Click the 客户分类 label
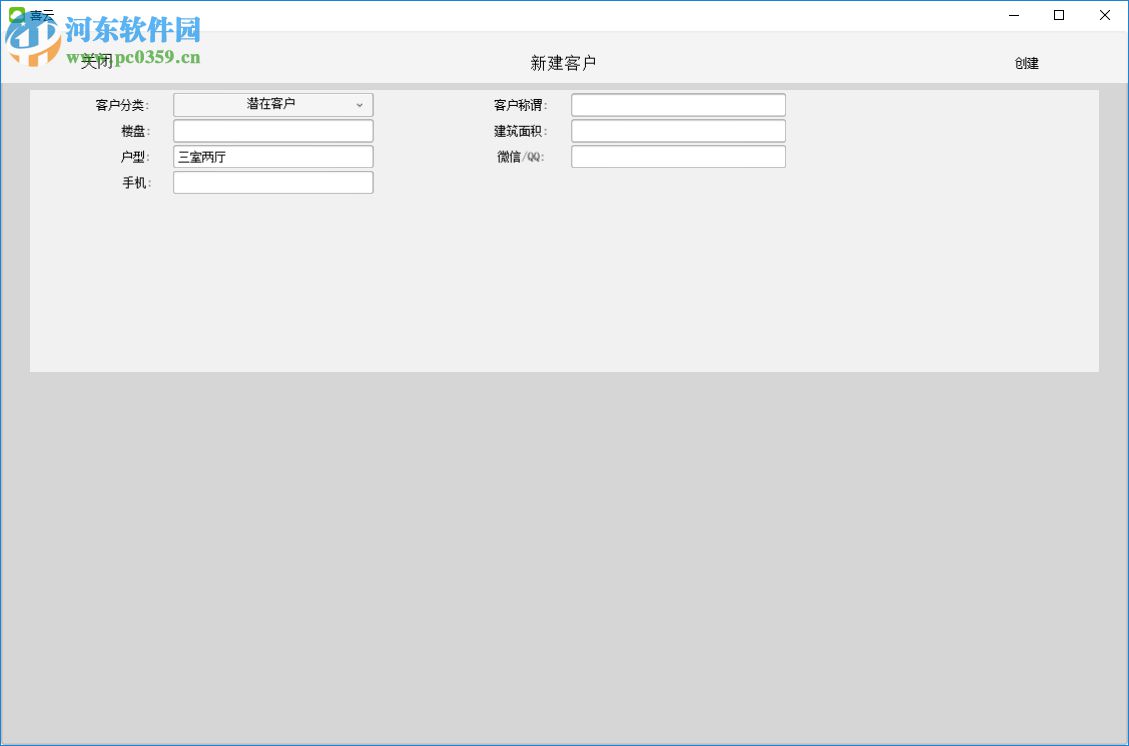 tap(122, 104)
